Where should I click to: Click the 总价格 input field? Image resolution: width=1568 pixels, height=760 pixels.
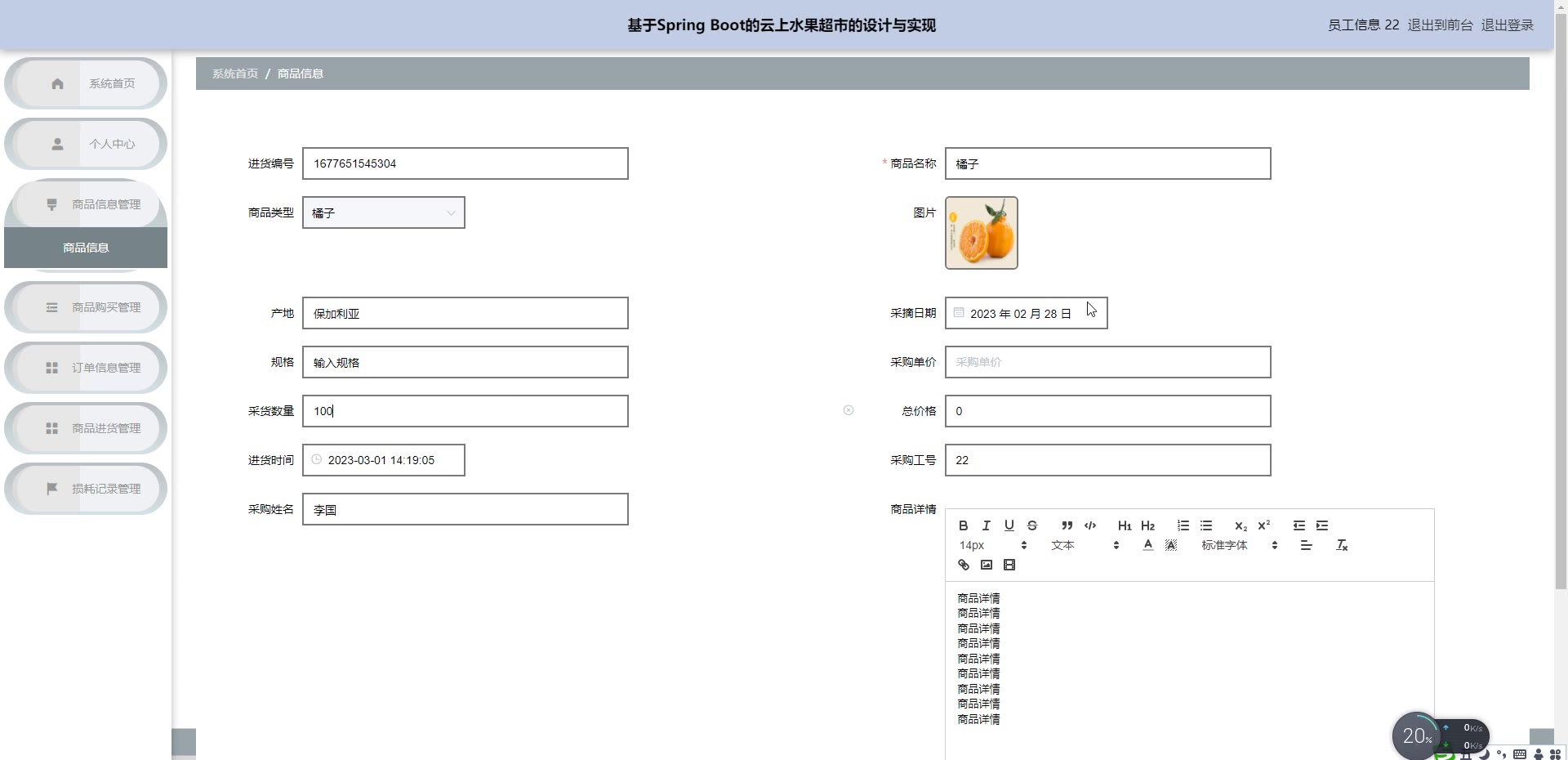1108,411
